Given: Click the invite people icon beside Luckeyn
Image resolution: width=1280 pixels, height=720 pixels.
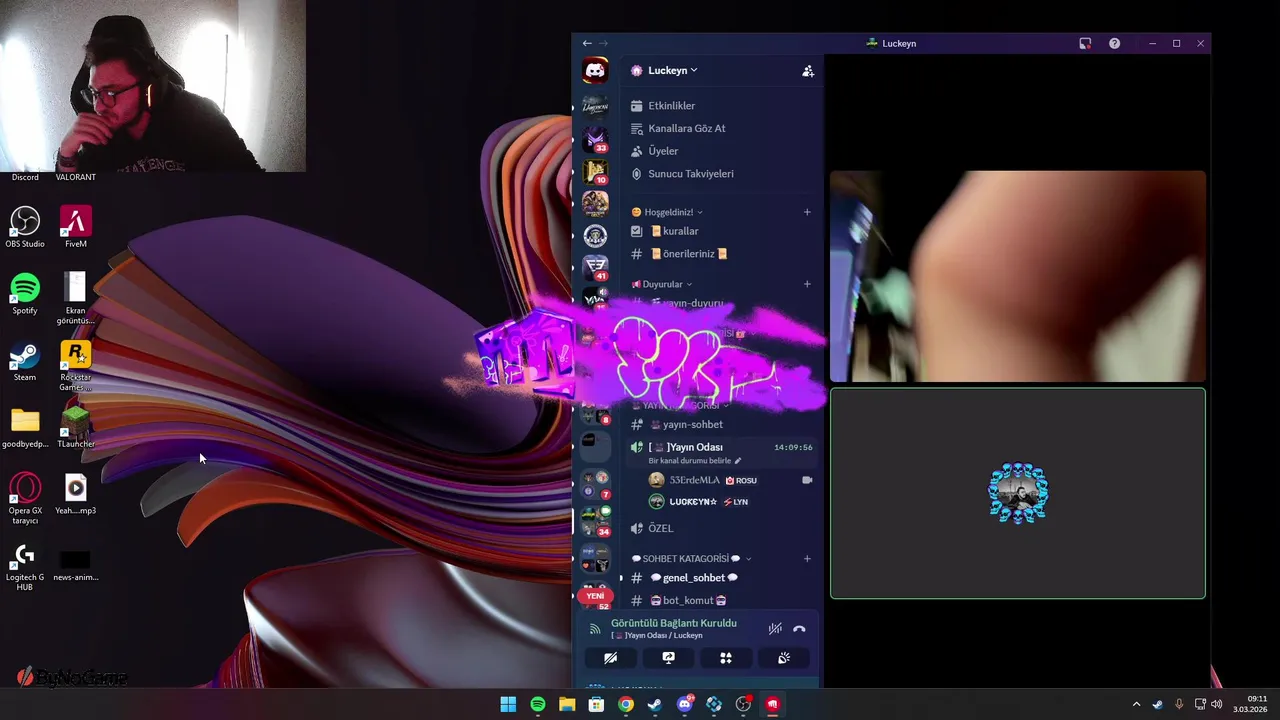Looking at the screenshot, I should [807, 71].
